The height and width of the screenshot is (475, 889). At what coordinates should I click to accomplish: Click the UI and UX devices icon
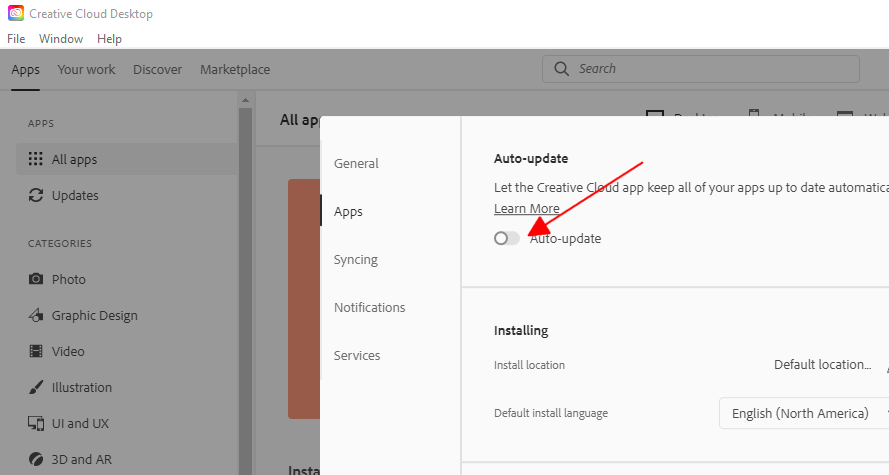36,423
